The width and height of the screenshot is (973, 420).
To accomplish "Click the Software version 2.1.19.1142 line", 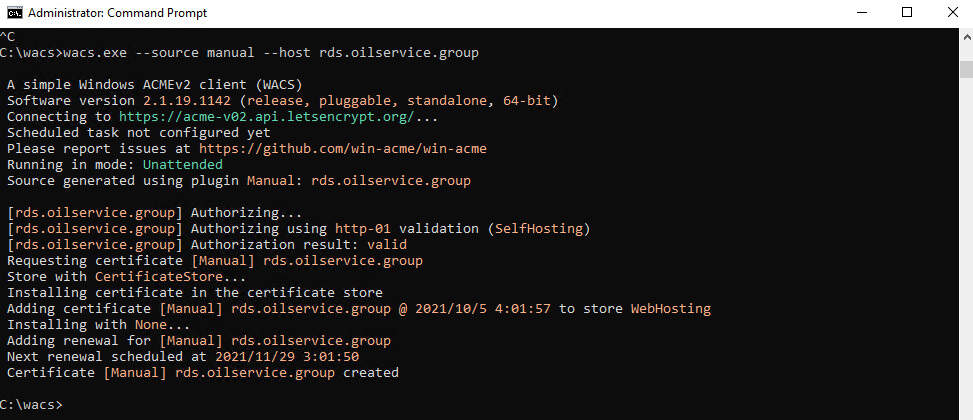I will point(282,101).
